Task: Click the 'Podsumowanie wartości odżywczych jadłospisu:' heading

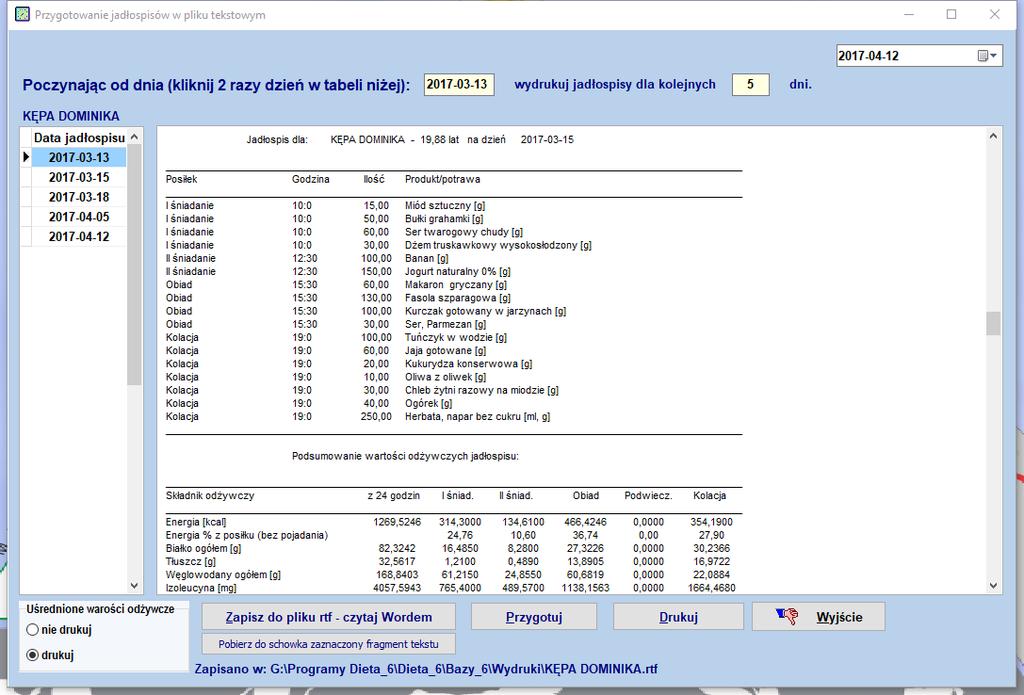Action: point(405,456)
